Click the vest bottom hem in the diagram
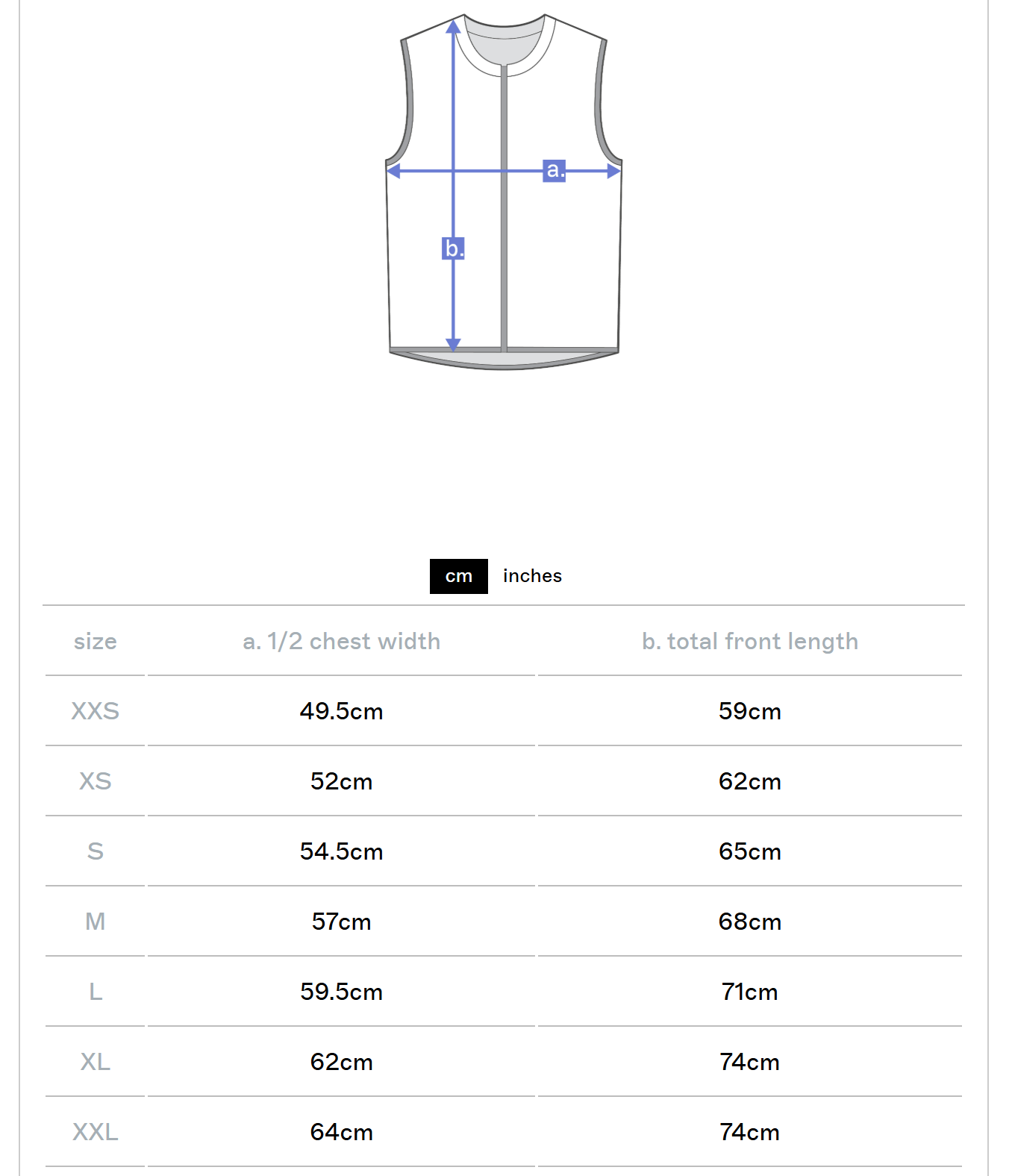This screenshot has height=1176, width=1009. 504,359
